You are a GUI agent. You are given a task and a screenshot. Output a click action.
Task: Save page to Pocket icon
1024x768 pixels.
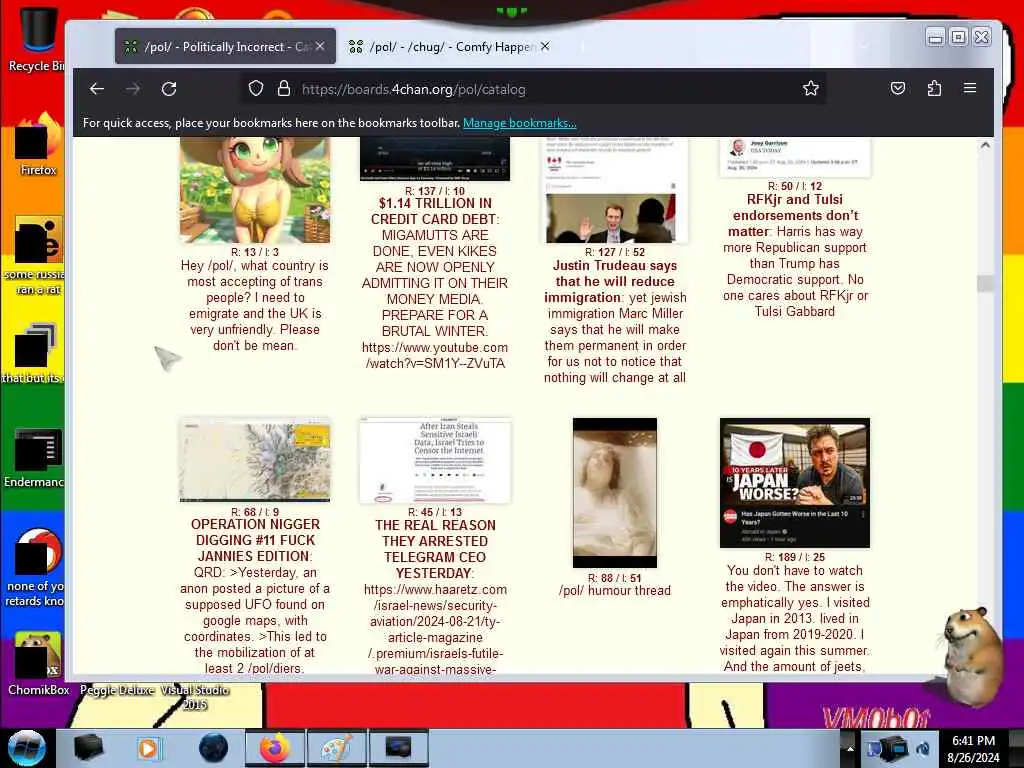(898, 88)
